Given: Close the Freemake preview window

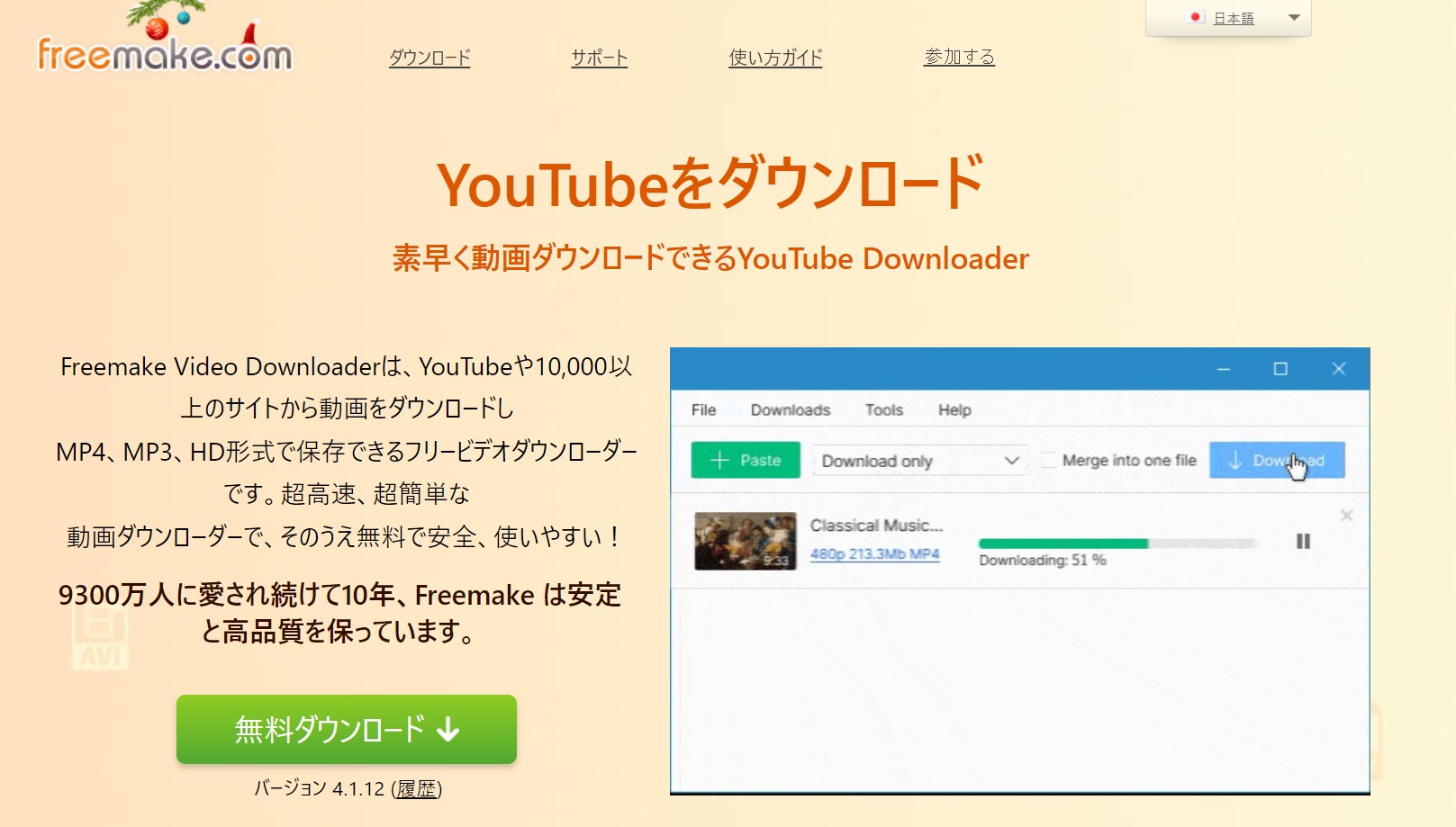Looking at the screenshot, I should click(1339, 369).
